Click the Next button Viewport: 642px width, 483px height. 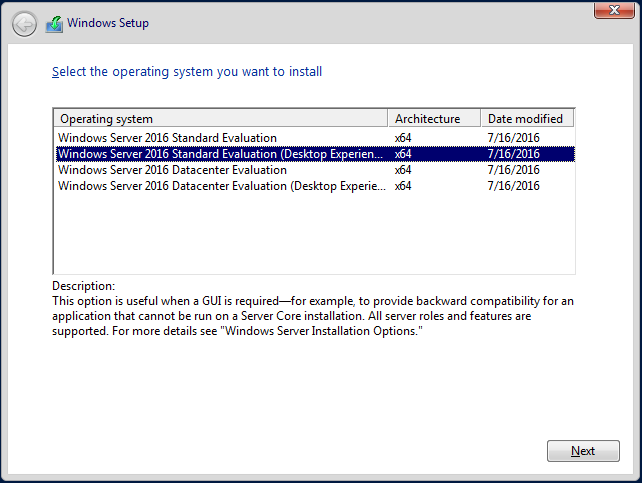[583, 451]
